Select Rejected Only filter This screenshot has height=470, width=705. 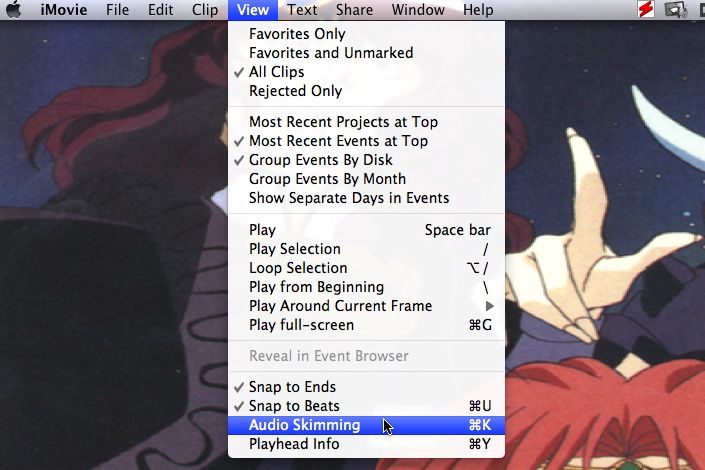tap(366, 91)
